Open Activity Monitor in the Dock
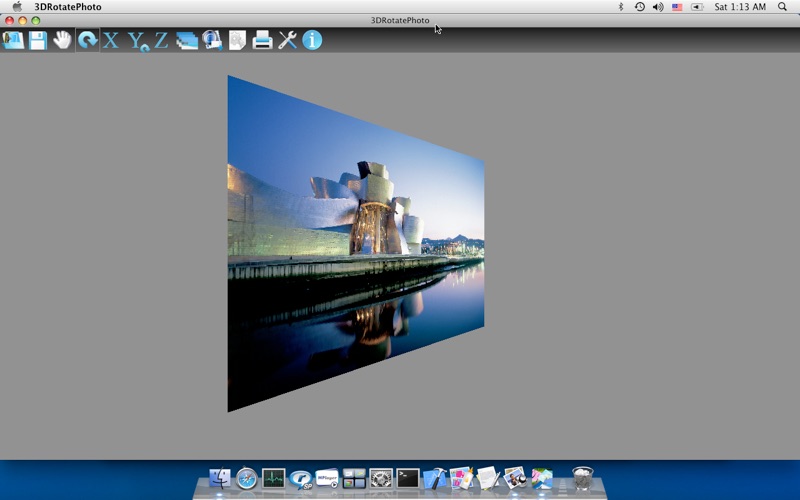This screenshot has height=500, width=800. tap(274, 479)
